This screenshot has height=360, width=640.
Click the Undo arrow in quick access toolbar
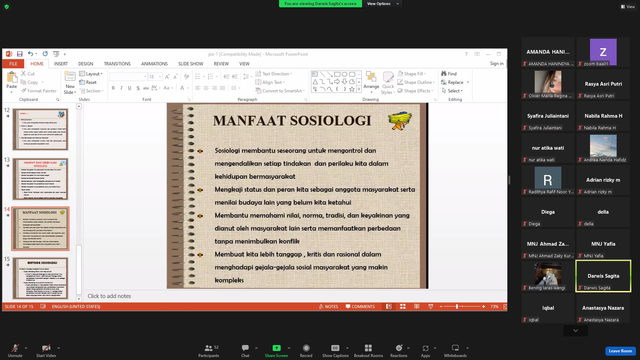(30, 54)
